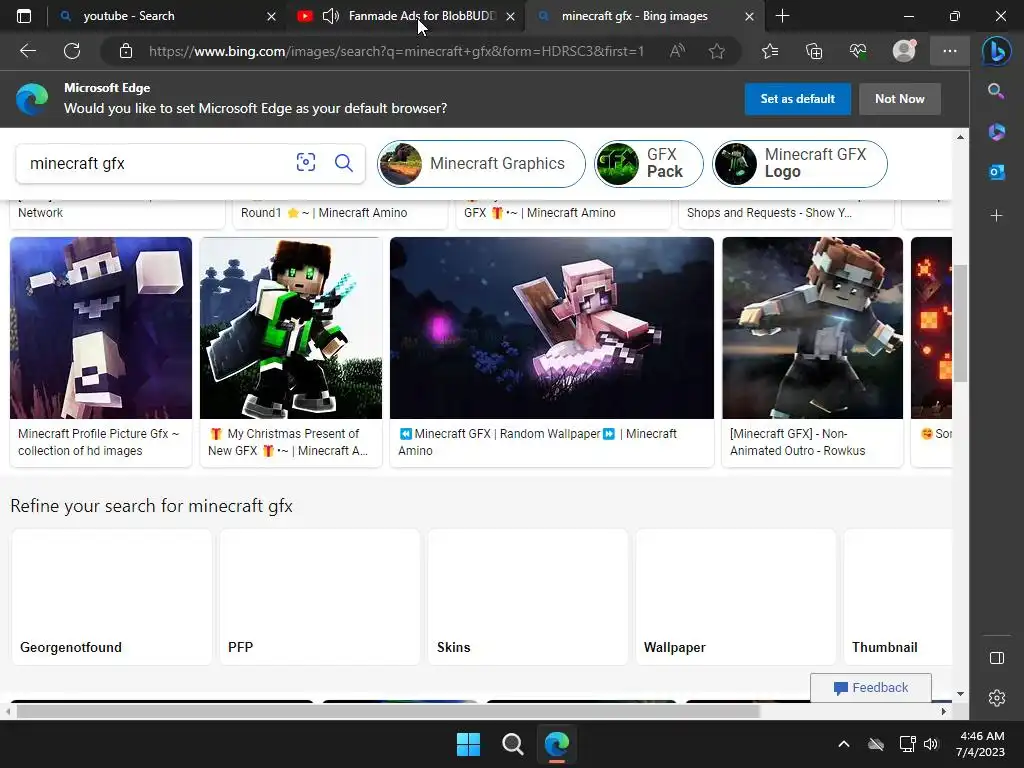1024x768 pixels.
Task: Select the minecraft gfx - Bing images tab
Action: (x=643, y=16)
